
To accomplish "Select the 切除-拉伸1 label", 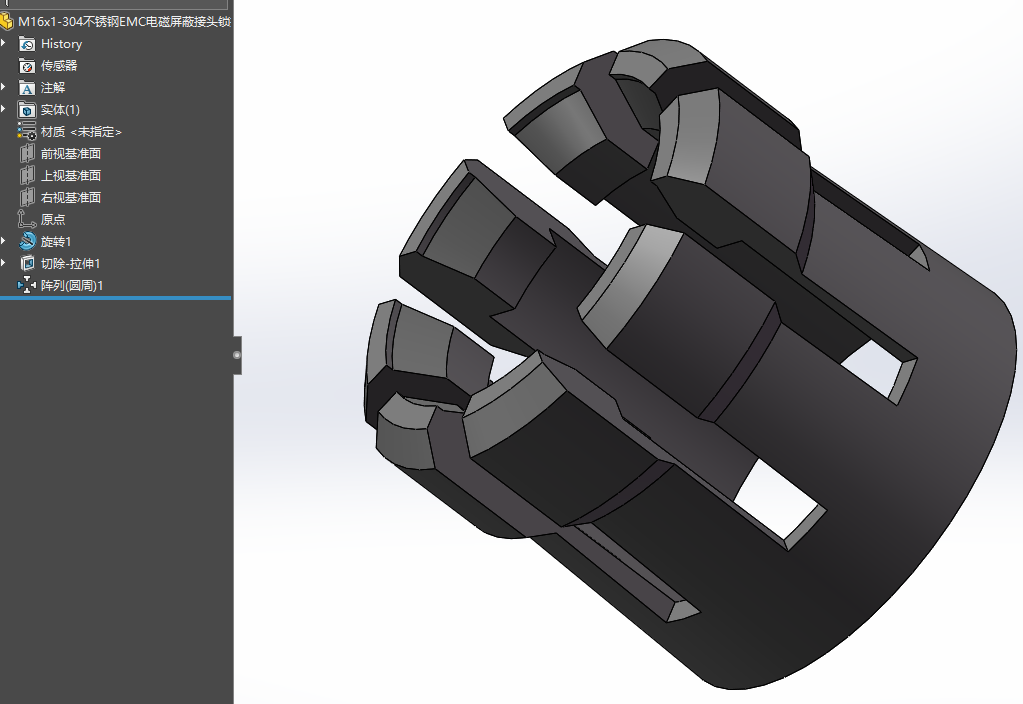I will tap(70, 264).
